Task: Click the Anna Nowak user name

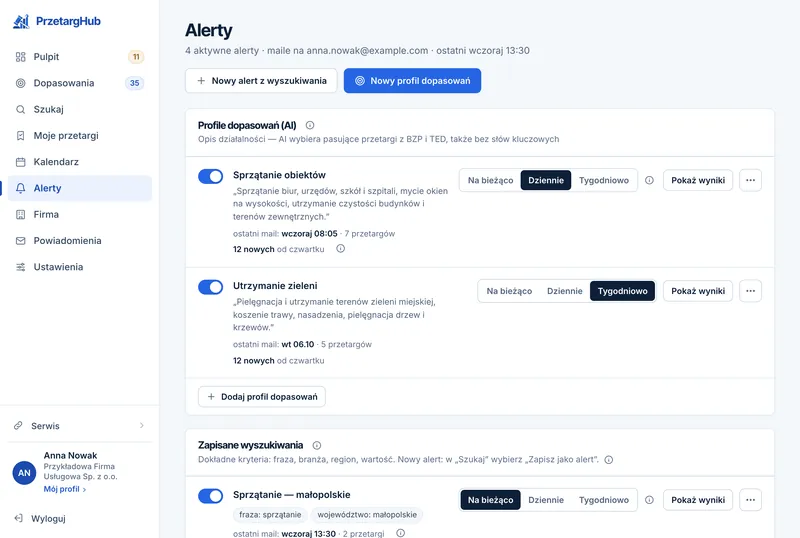Action: click(x=70, y=455)
